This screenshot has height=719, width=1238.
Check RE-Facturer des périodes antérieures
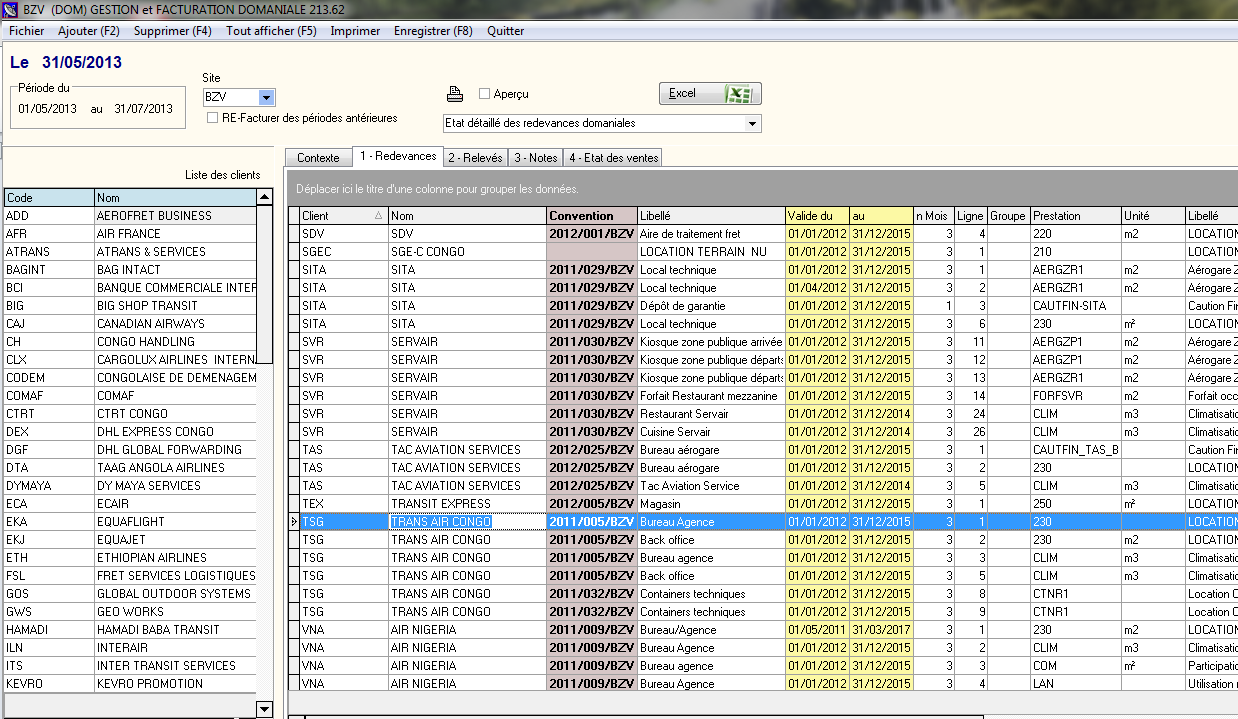[213, 118]
